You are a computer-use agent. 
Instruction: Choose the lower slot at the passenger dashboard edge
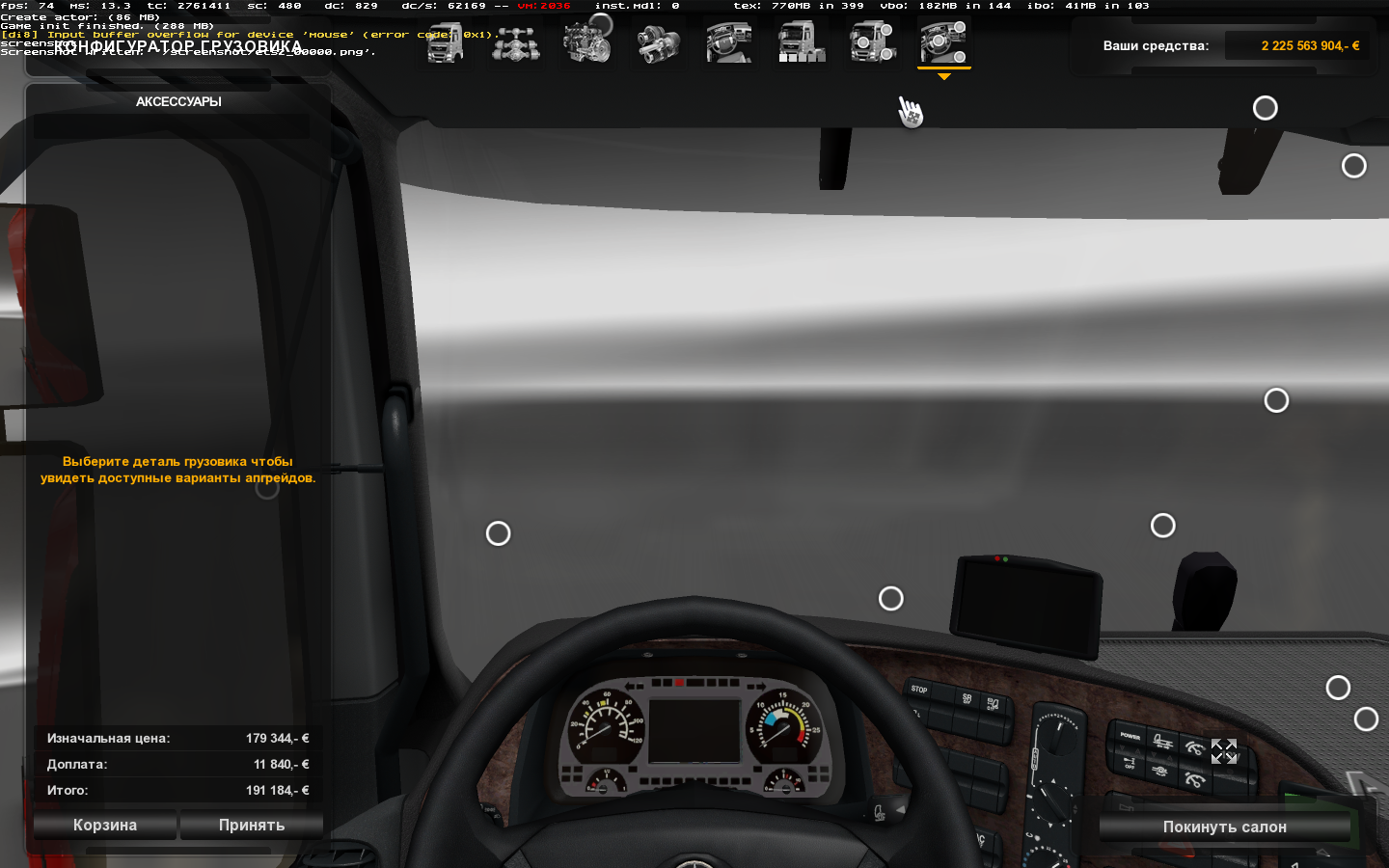point(1366,719)
